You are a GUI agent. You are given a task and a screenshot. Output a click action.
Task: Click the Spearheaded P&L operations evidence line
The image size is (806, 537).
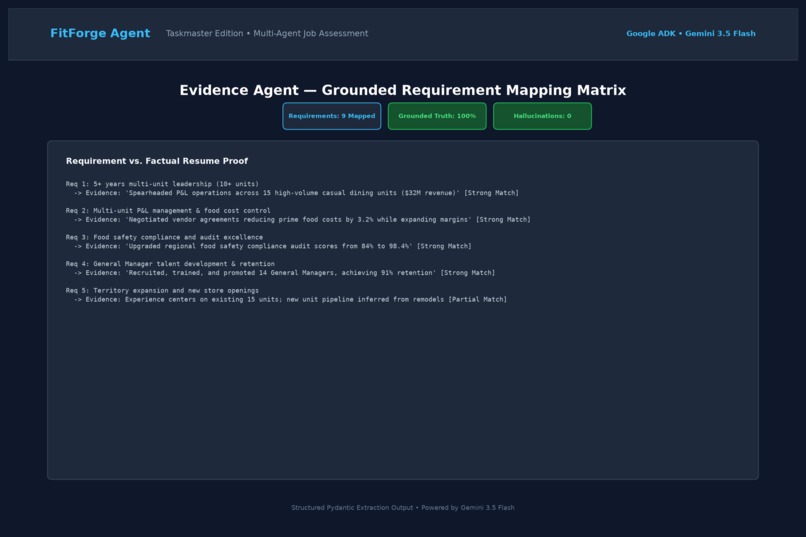point(296,193)
